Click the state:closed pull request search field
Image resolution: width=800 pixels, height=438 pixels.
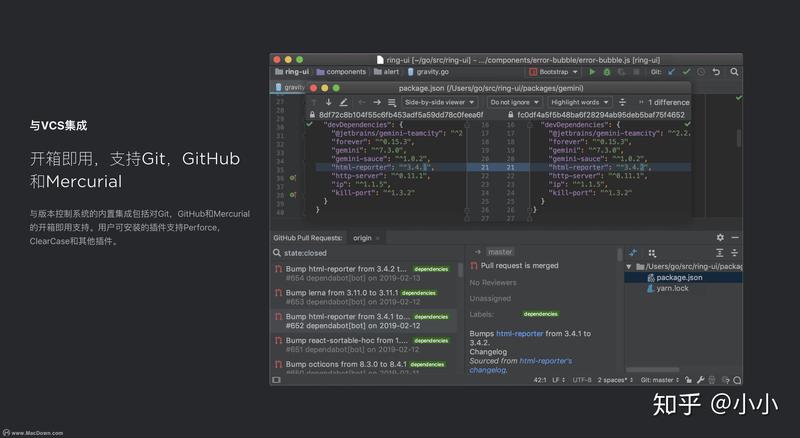[367, 253]
